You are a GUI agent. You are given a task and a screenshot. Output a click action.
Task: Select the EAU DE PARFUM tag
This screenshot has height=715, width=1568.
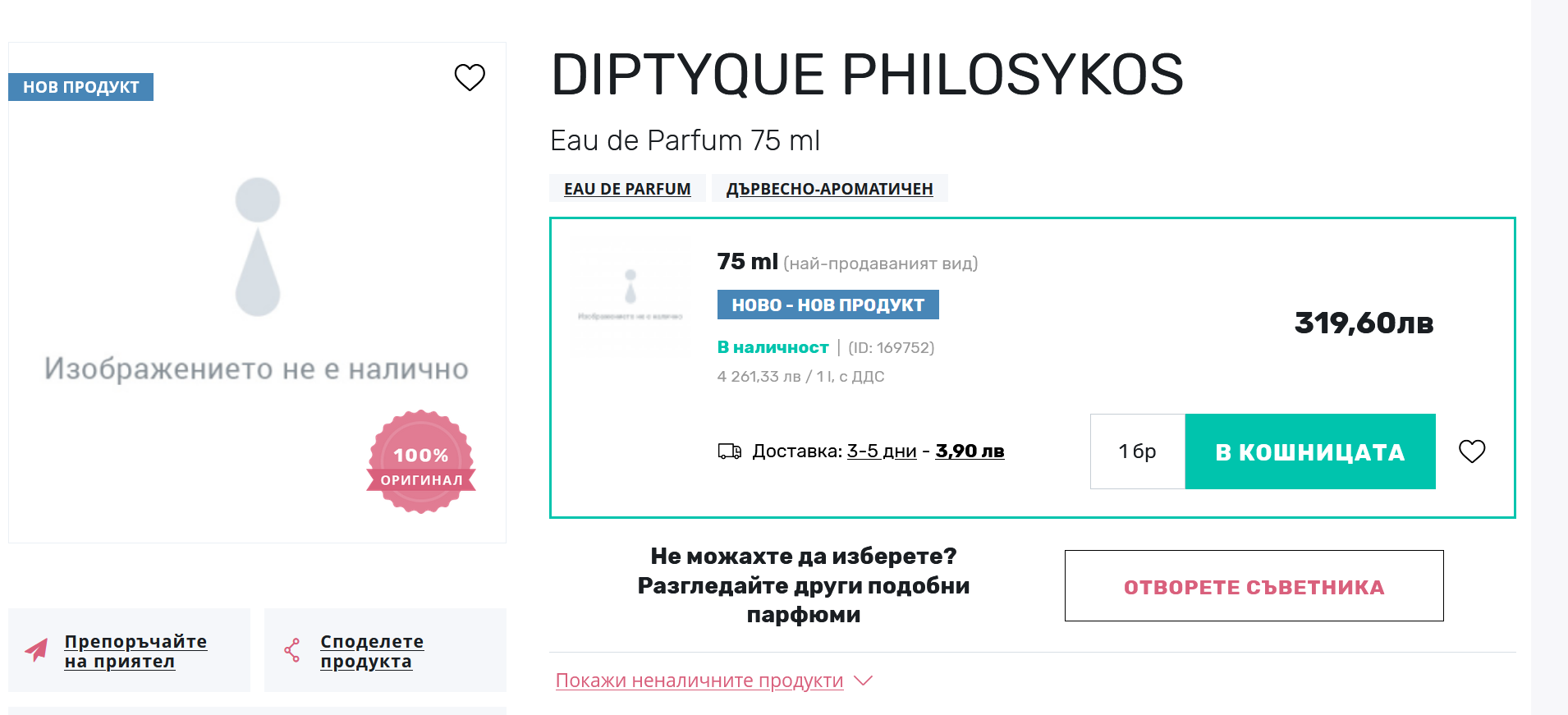pos(627,189)
